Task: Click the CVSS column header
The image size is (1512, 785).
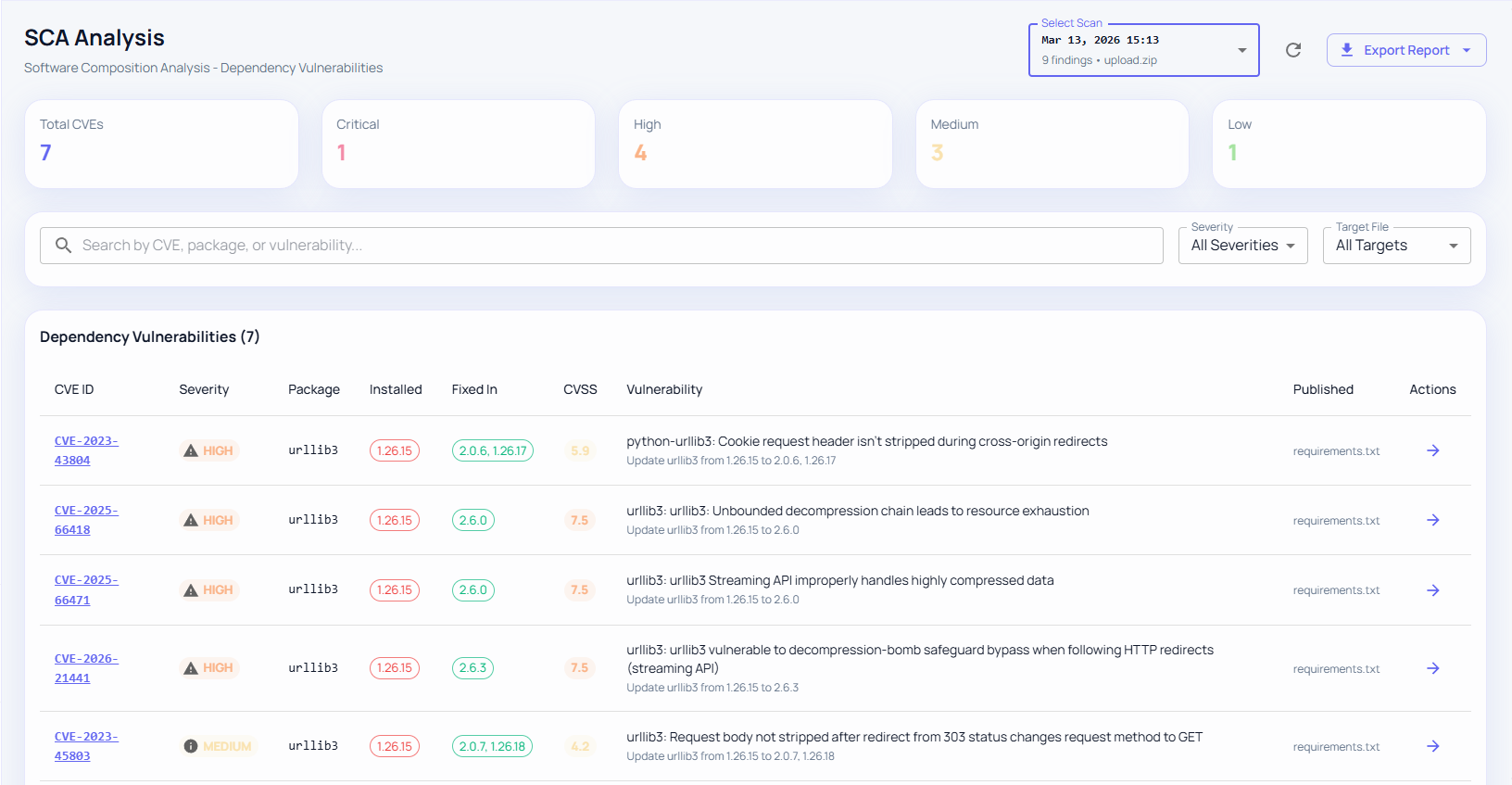Action: click(580, 389)
